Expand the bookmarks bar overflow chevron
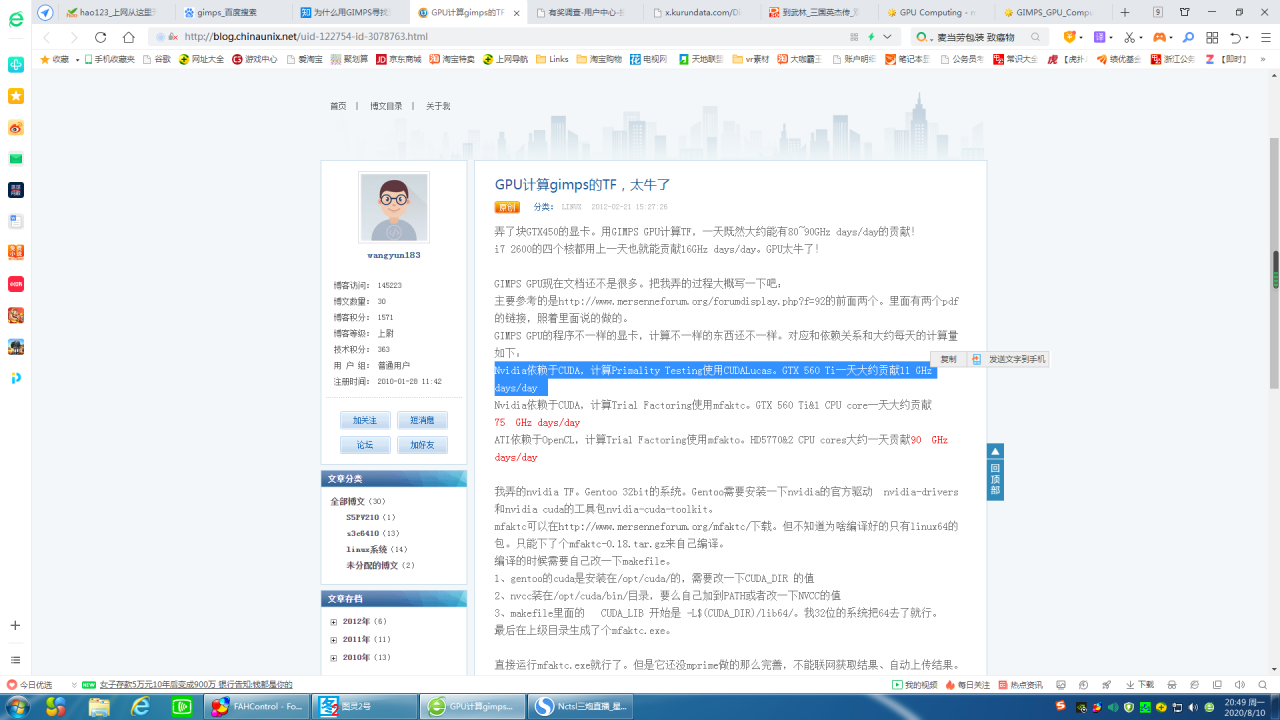Image resolution: width=1280 pixels, height=720 pixels. coord(1262,59)
